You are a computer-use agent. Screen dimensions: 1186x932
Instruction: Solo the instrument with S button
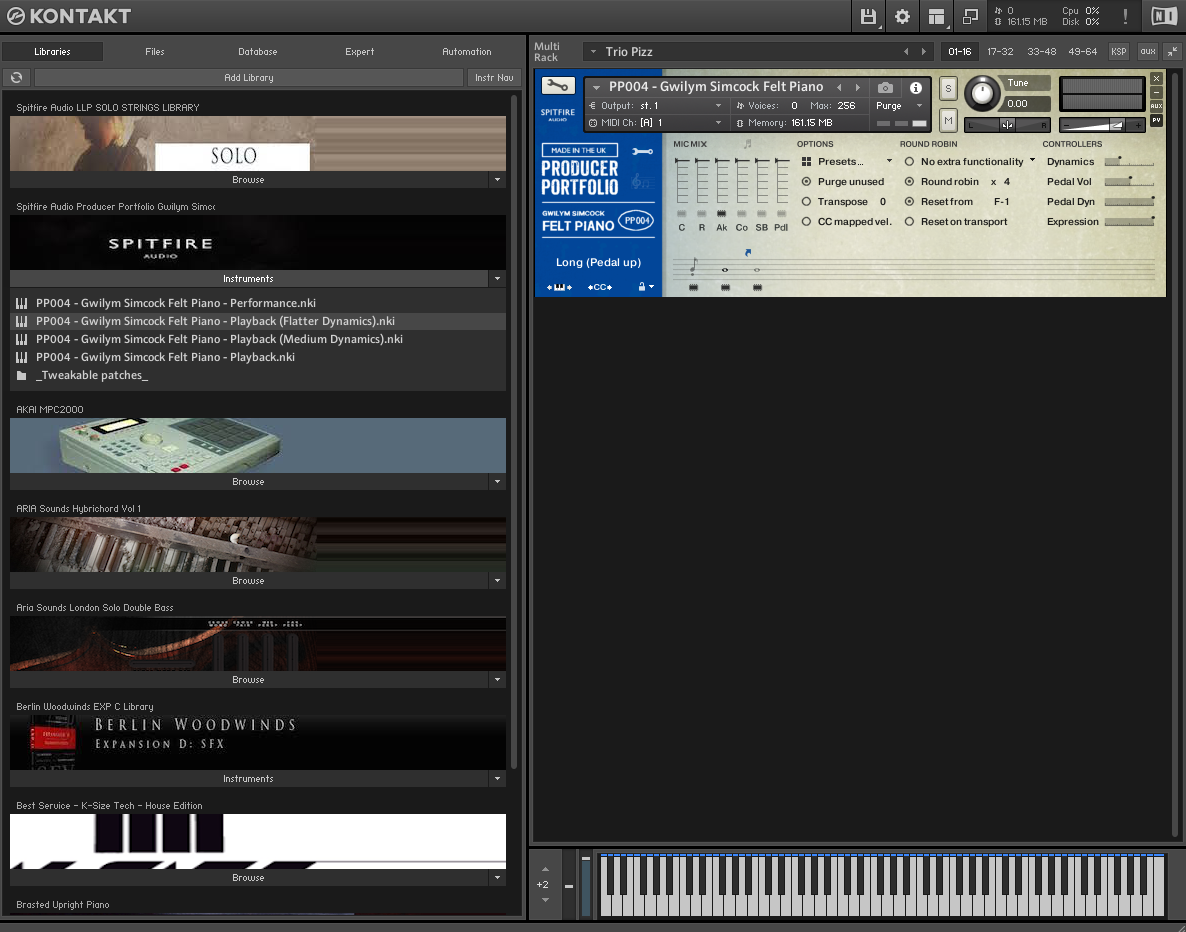coord(948,89)
